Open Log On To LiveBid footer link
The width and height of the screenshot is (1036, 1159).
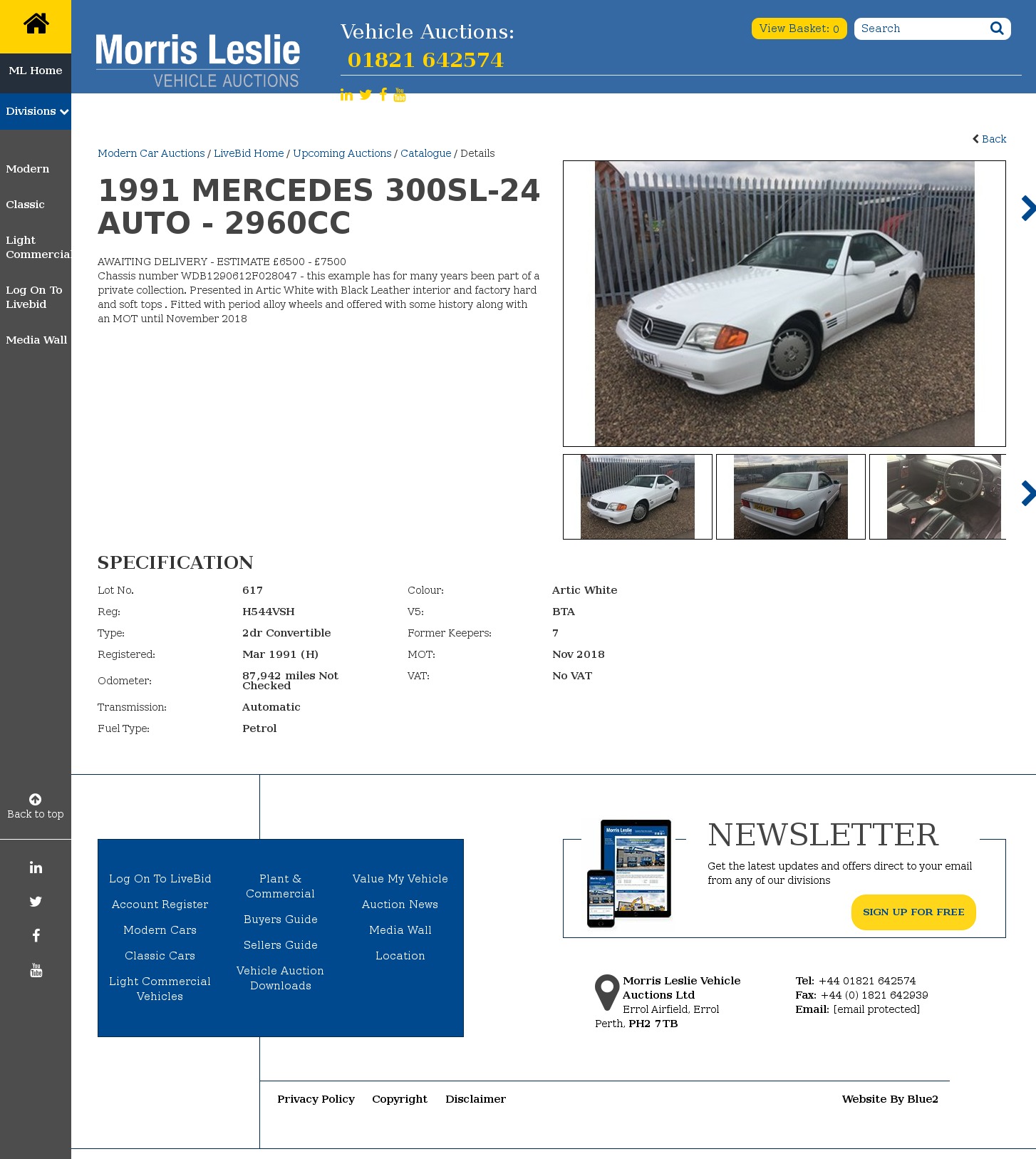pos(160,879)
